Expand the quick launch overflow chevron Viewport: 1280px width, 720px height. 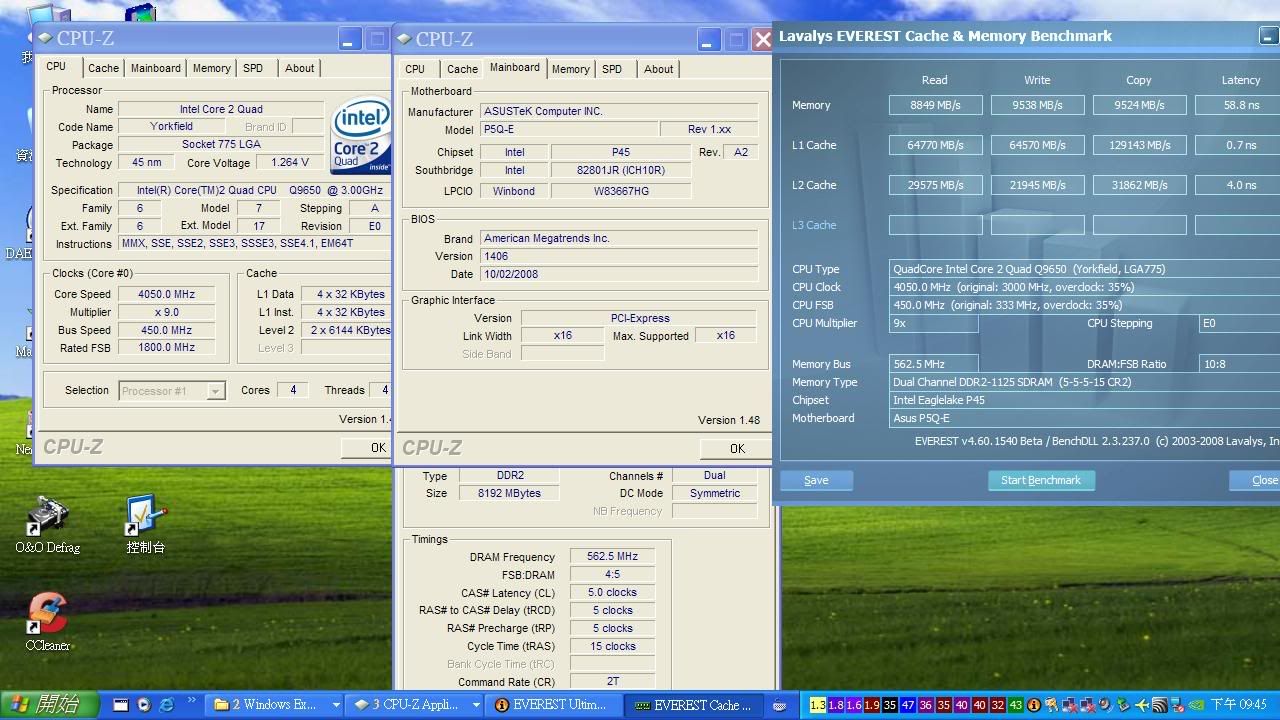pyautogui.click(x=191, y=700)
